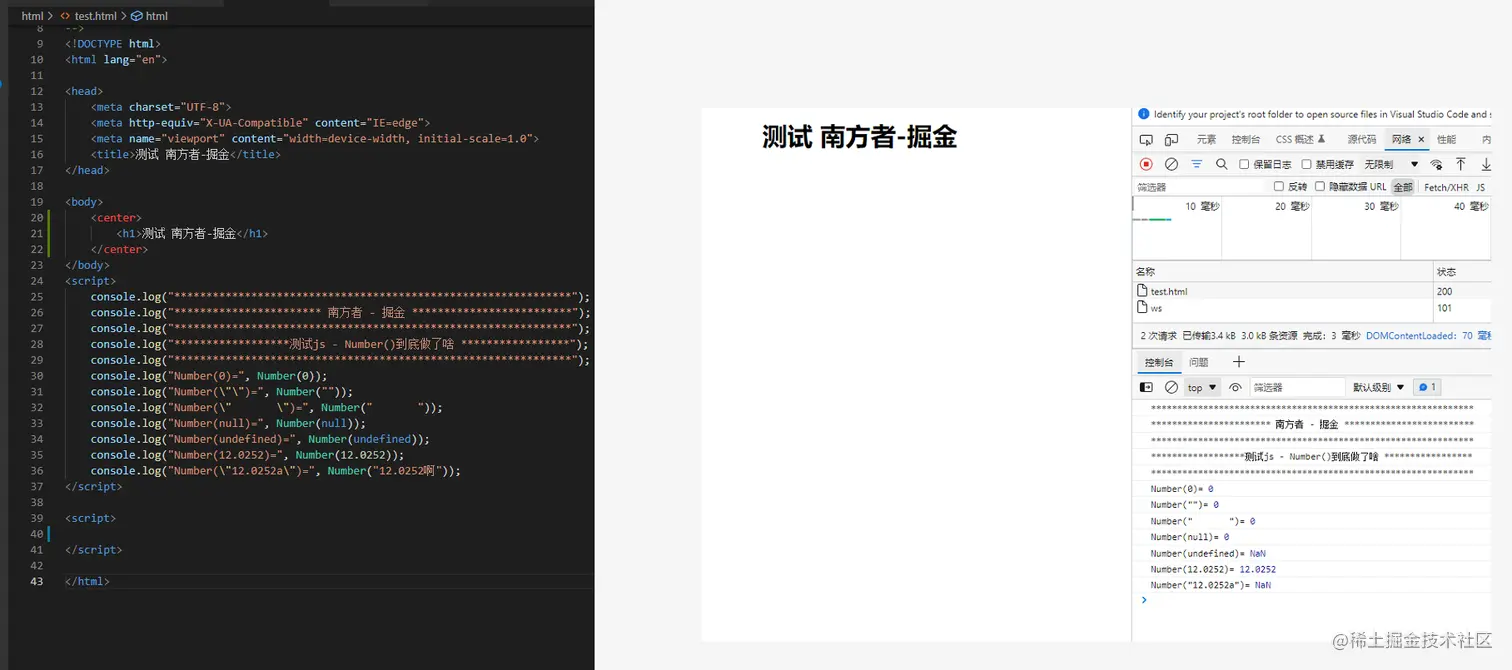Click test.html file icon in breadcrumb
Image resolution: width=1512 pixels, height=670 pixels.
(65, 16)
